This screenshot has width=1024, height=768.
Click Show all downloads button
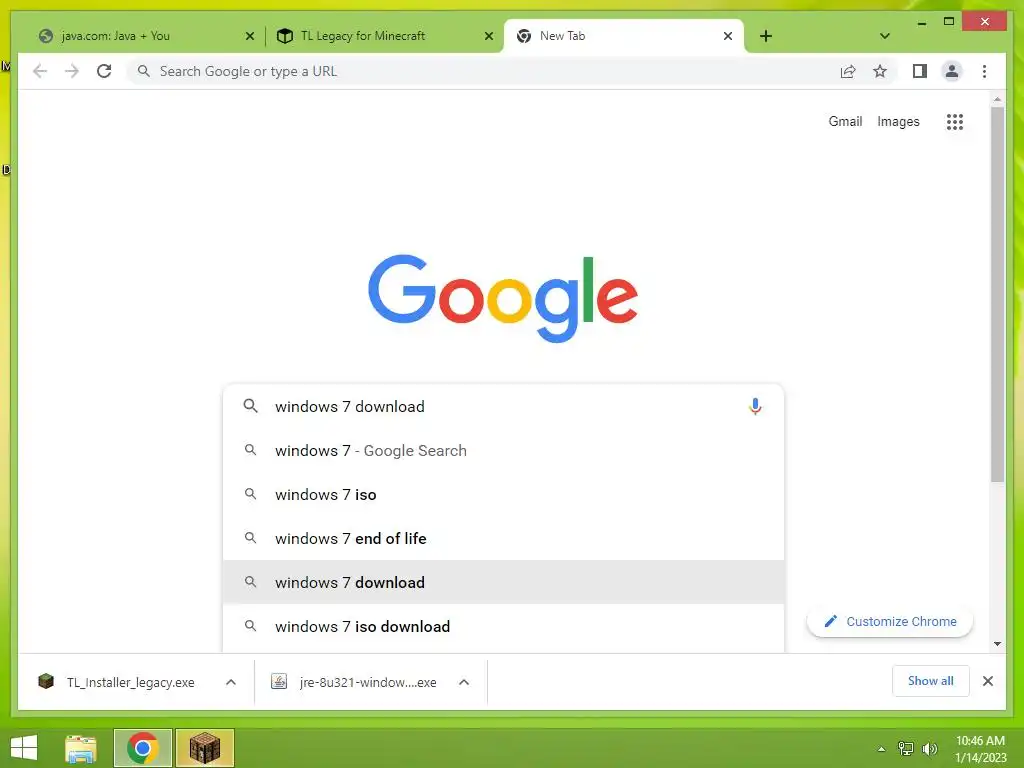(x=931, y=681)
